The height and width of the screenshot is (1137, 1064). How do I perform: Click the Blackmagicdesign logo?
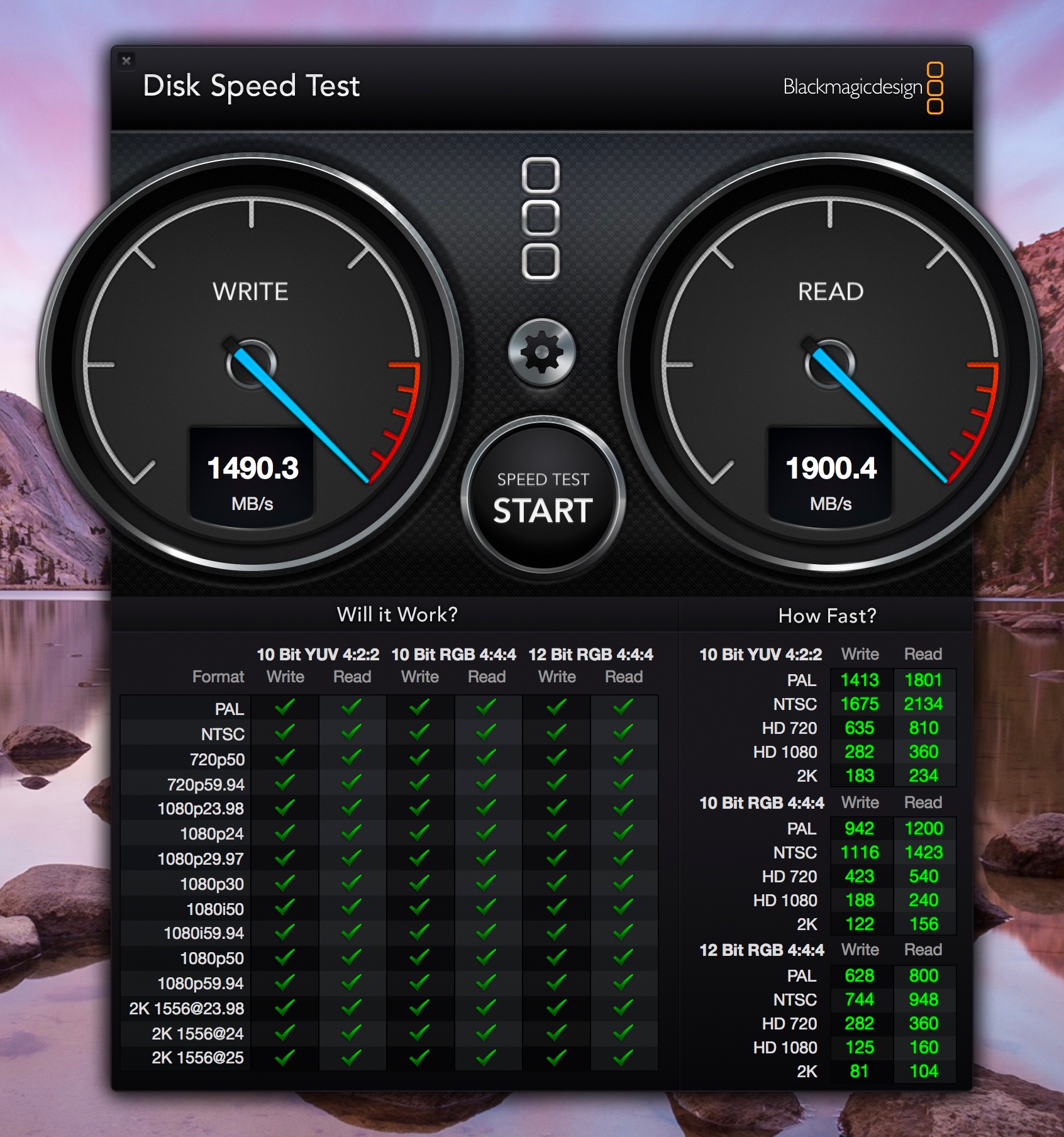[x=863, y=87]
